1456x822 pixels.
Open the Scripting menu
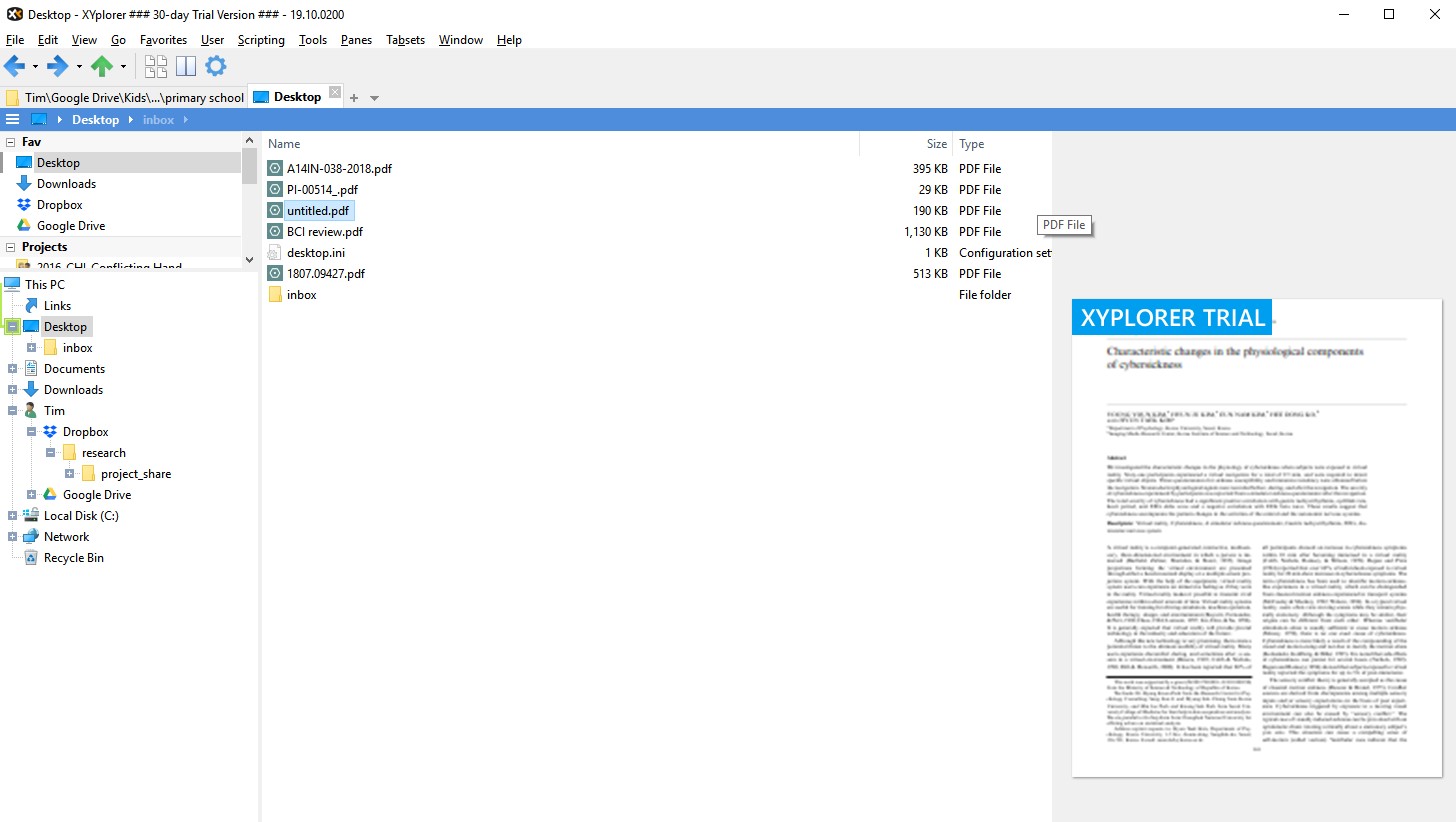[260, 40]
